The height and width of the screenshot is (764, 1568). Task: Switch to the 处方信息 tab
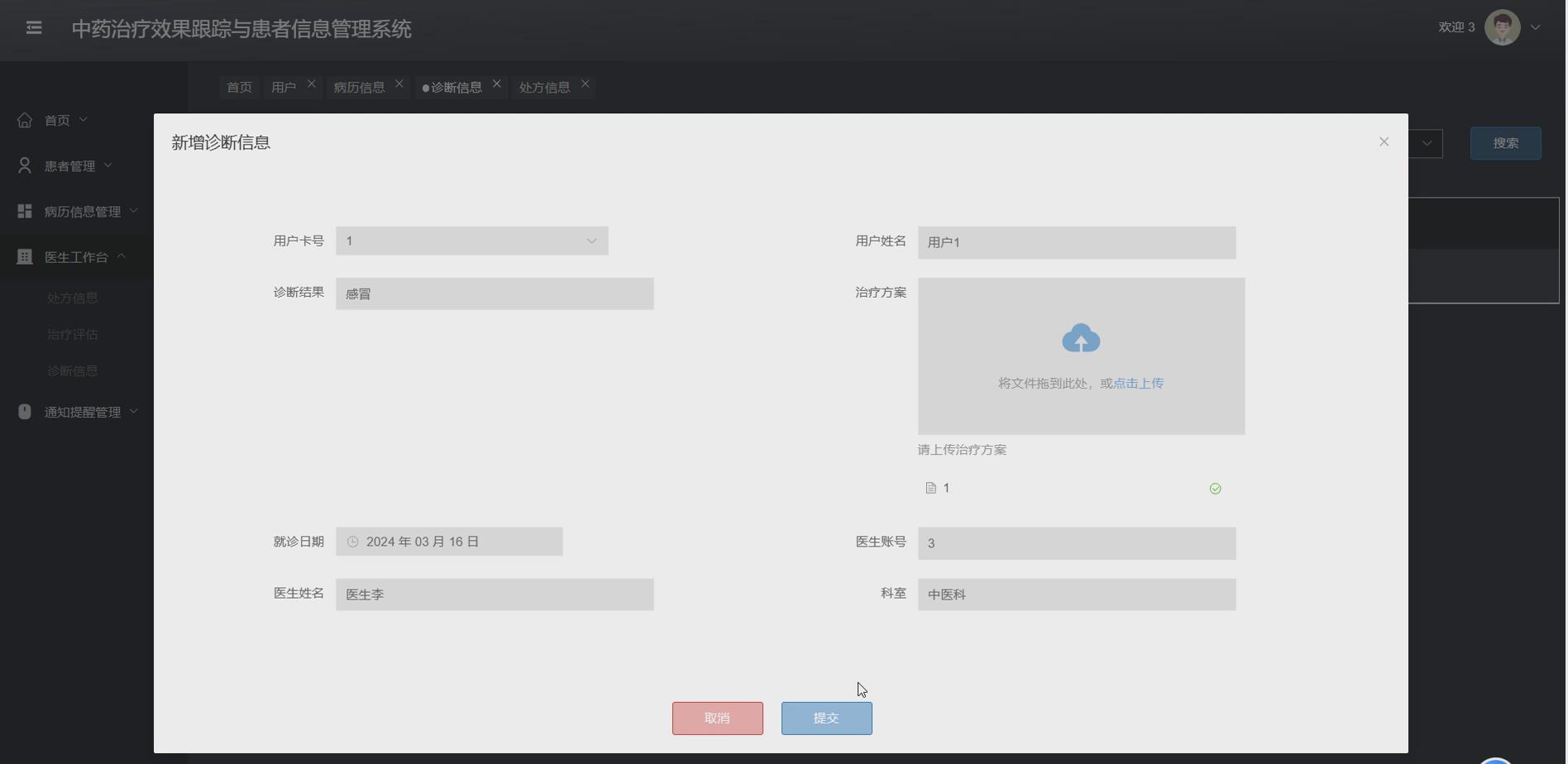[545, 86]
